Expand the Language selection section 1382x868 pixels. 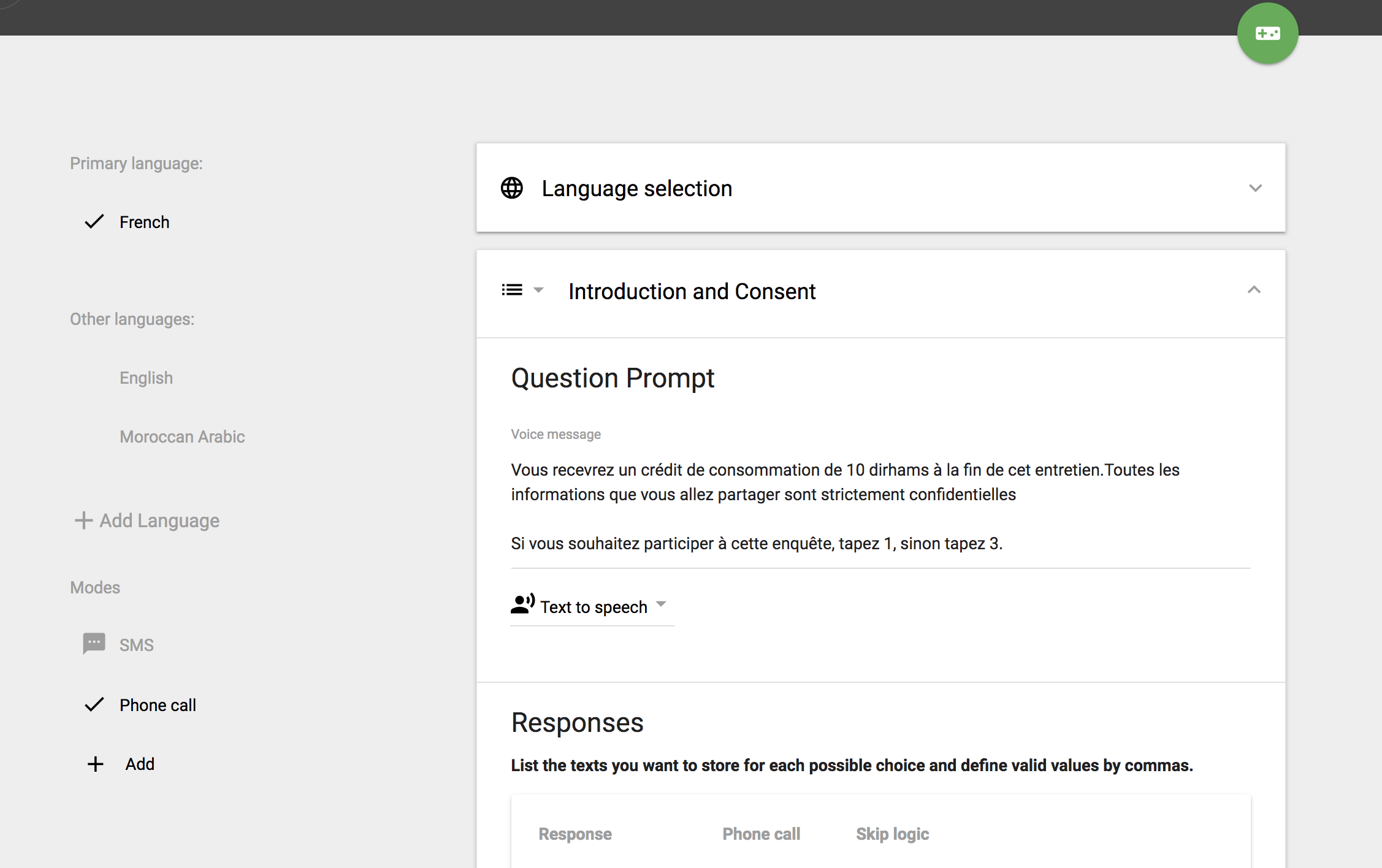[x=1255, y=188]
